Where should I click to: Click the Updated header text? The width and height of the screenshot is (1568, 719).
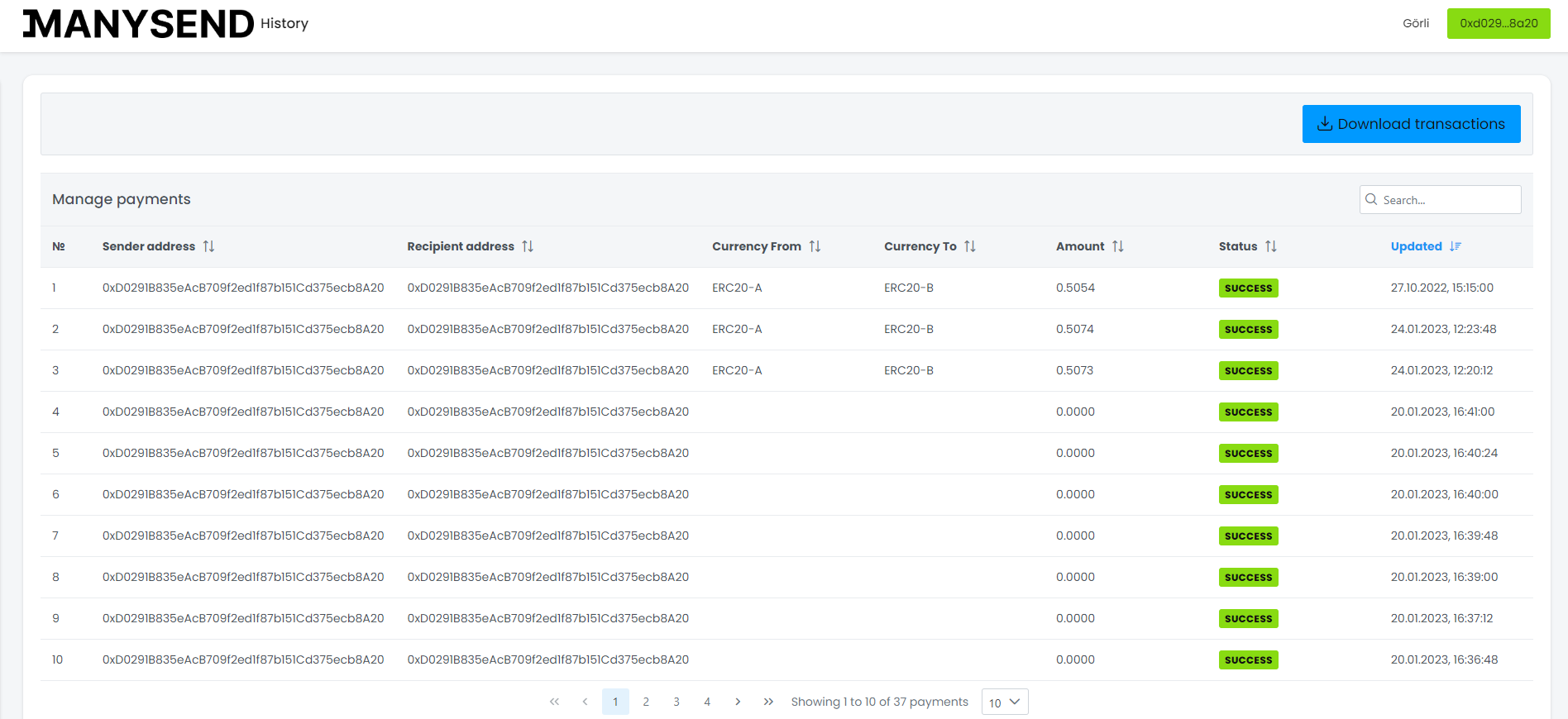1417,246
